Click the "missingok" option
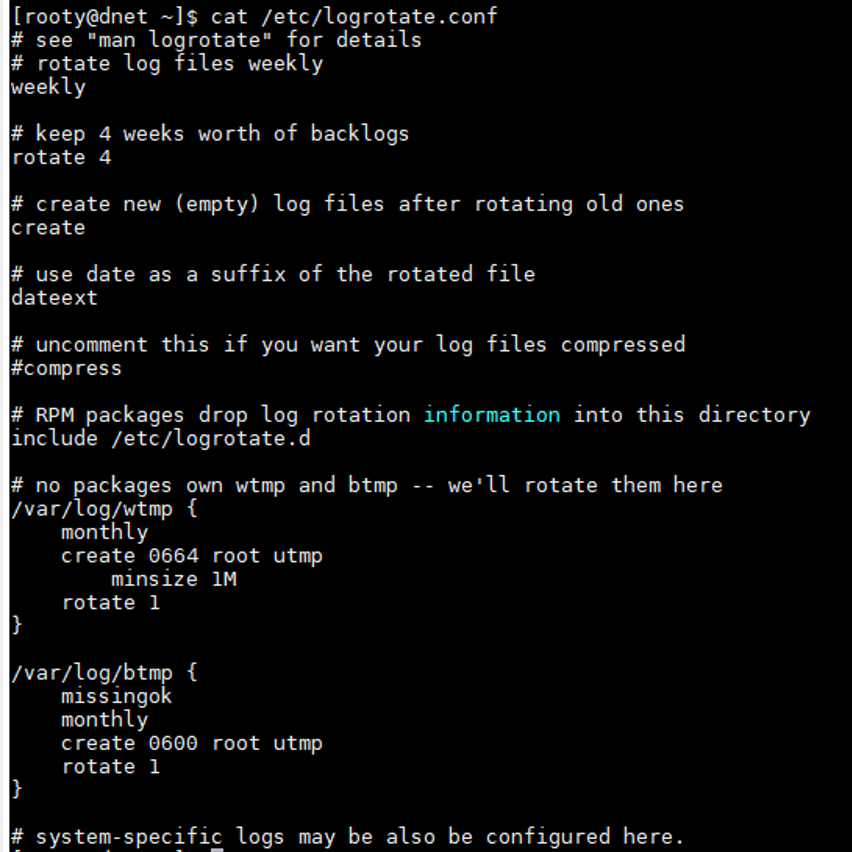Screen dimensions: 852x852 pos(116,696)
